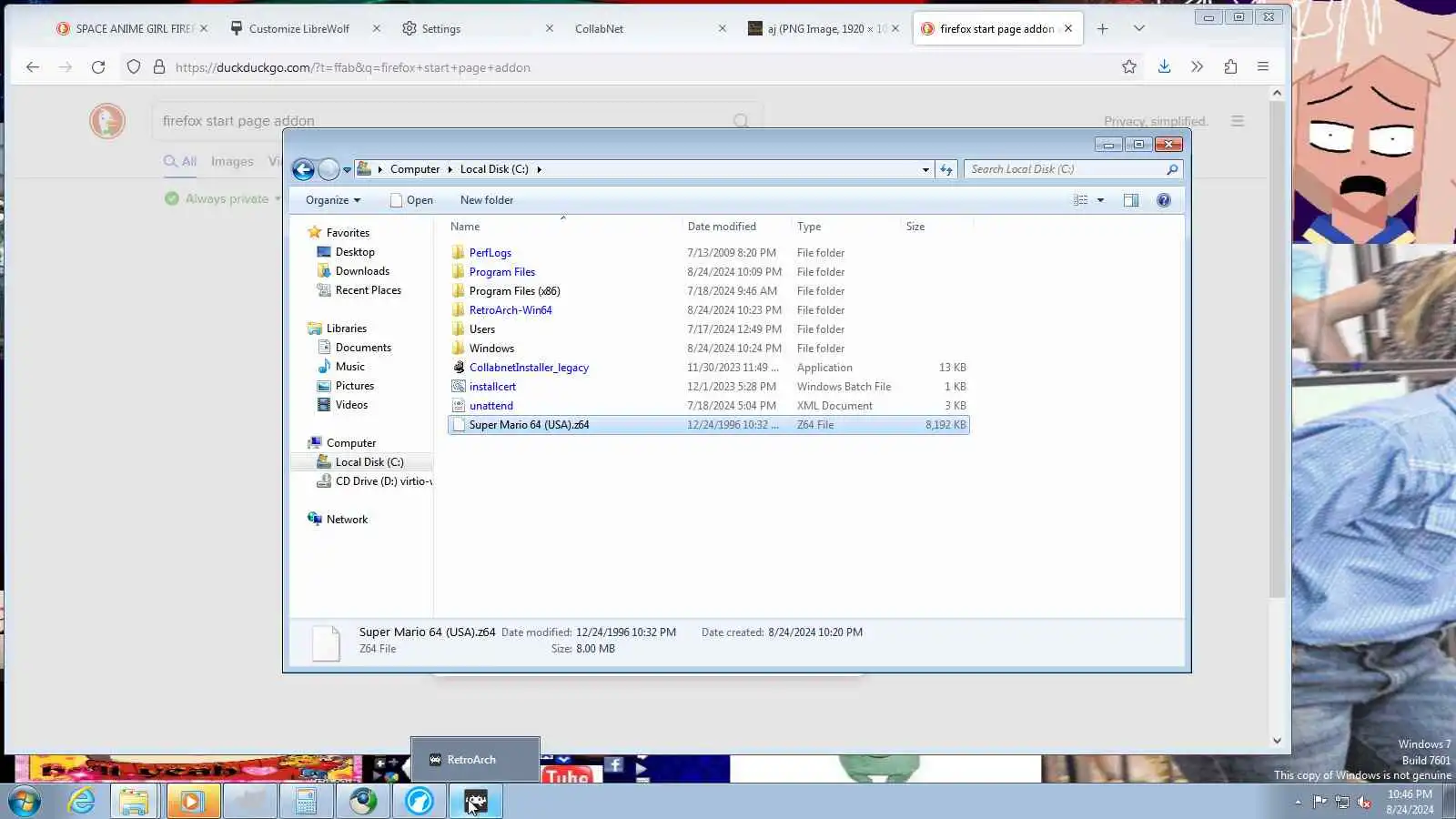Show hidden system tray icons
The image size is (1456, 819).
(1298, 802)
